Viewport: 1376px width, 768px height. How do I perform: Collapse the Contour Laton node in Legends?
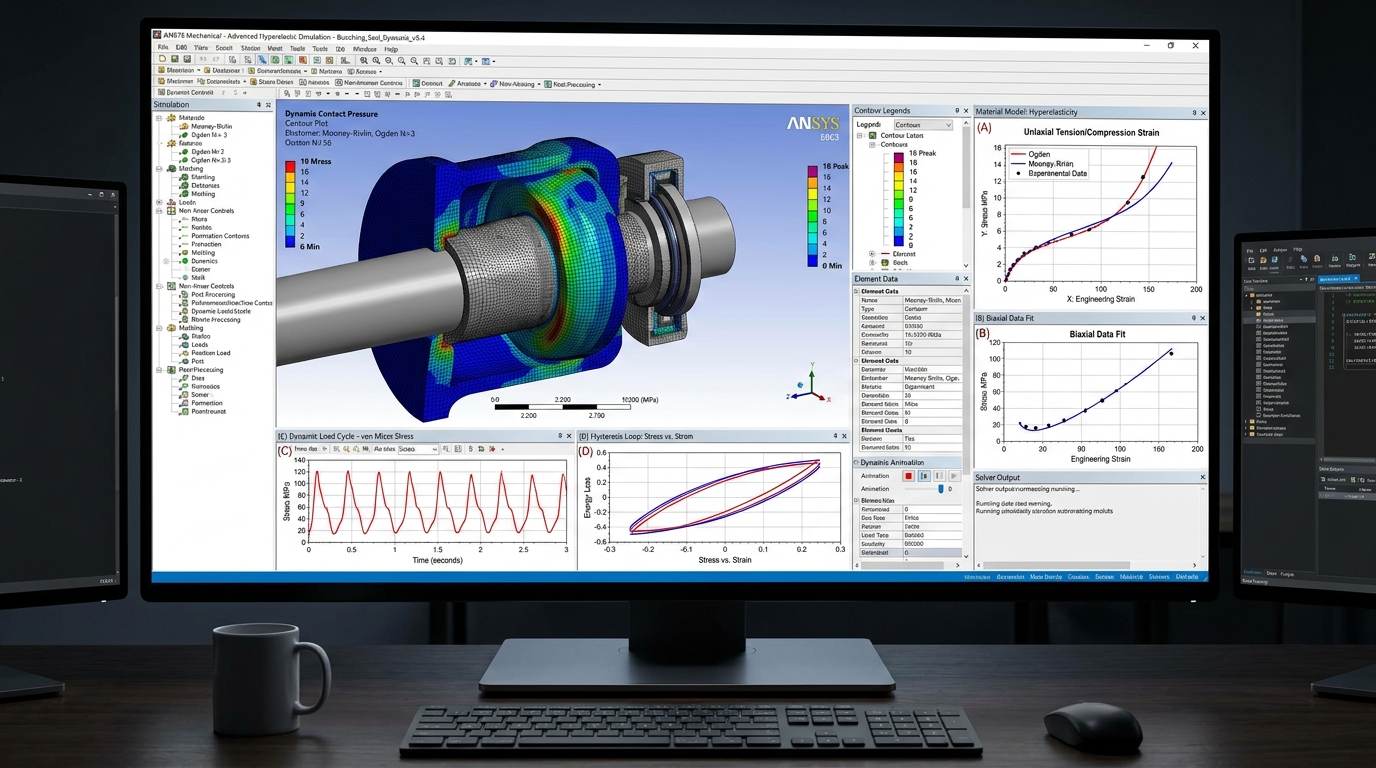(x=859, y=136)
